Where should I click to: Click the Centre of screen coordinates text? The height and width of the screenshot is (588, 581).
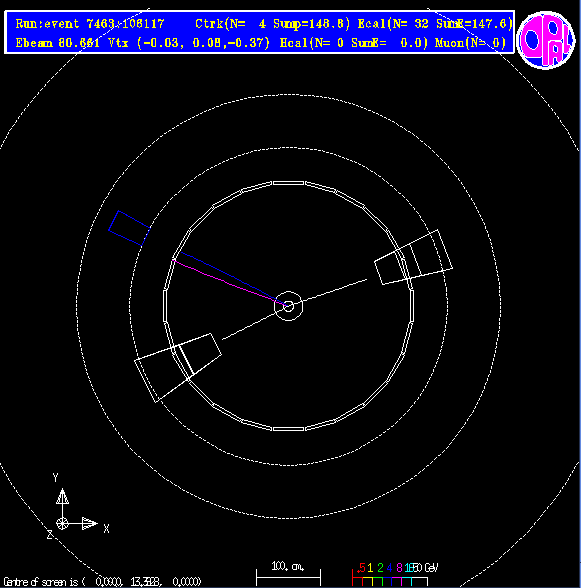click(x=102, y=582)
